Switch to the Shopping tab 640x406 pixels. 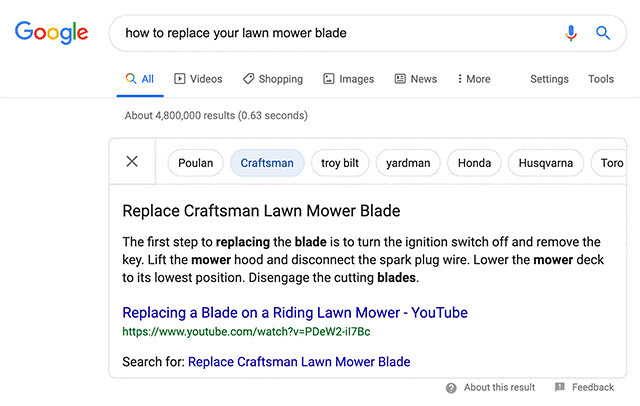(272, 79)
